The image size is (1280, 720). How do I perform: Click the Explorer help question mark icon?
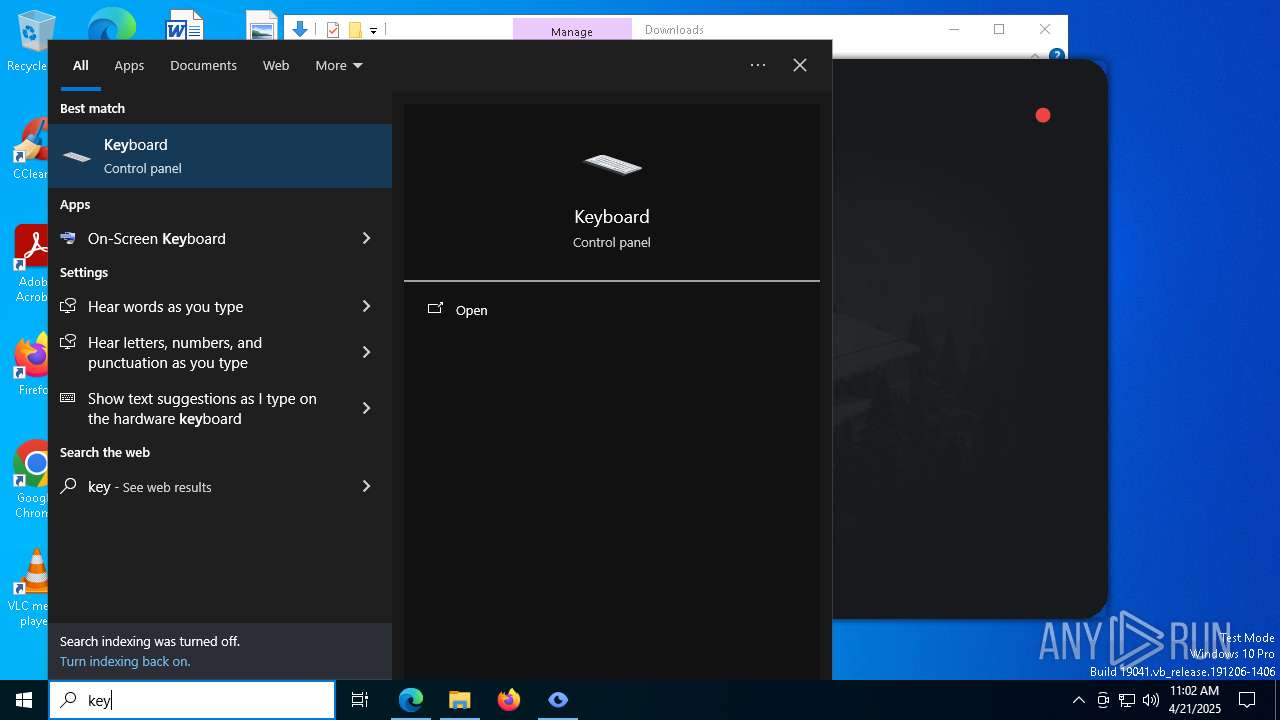point(1056,55)
